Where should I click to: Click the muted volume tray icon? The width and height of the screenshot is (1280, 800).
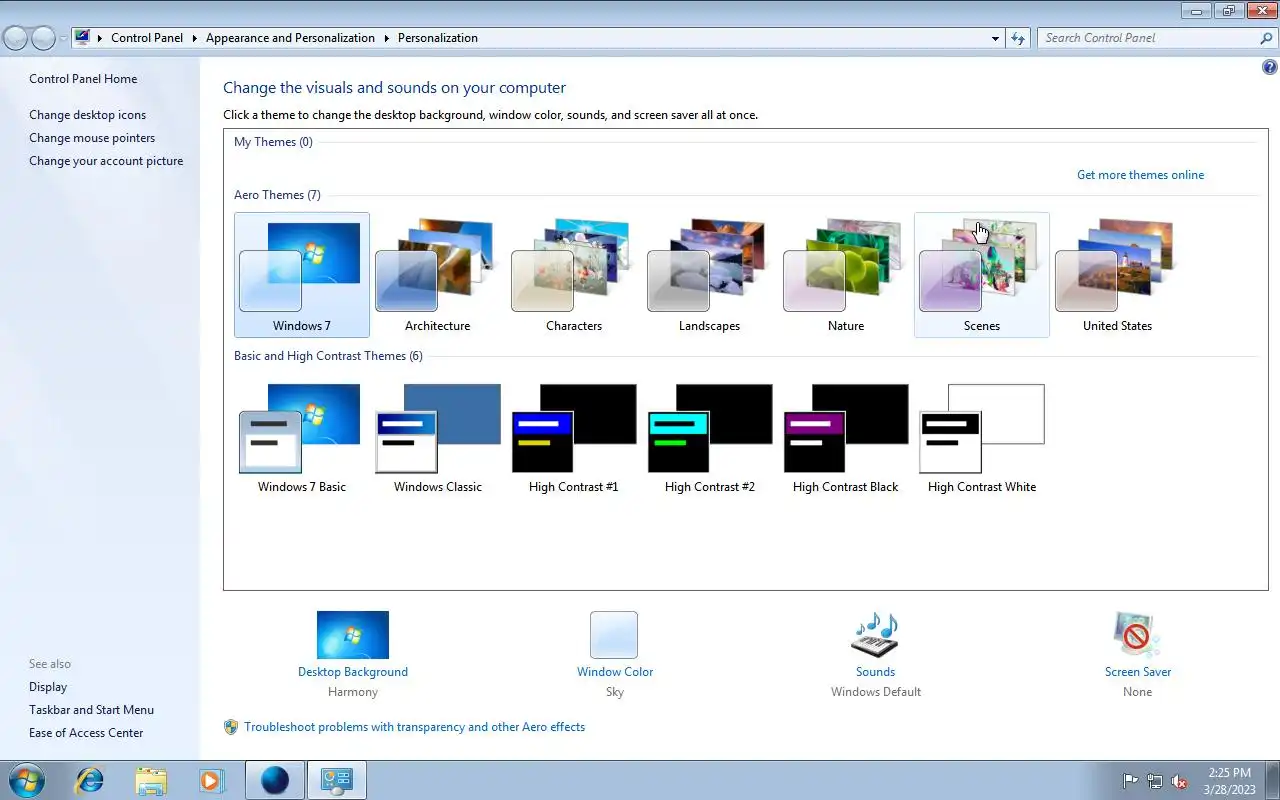coord(1180,781)
